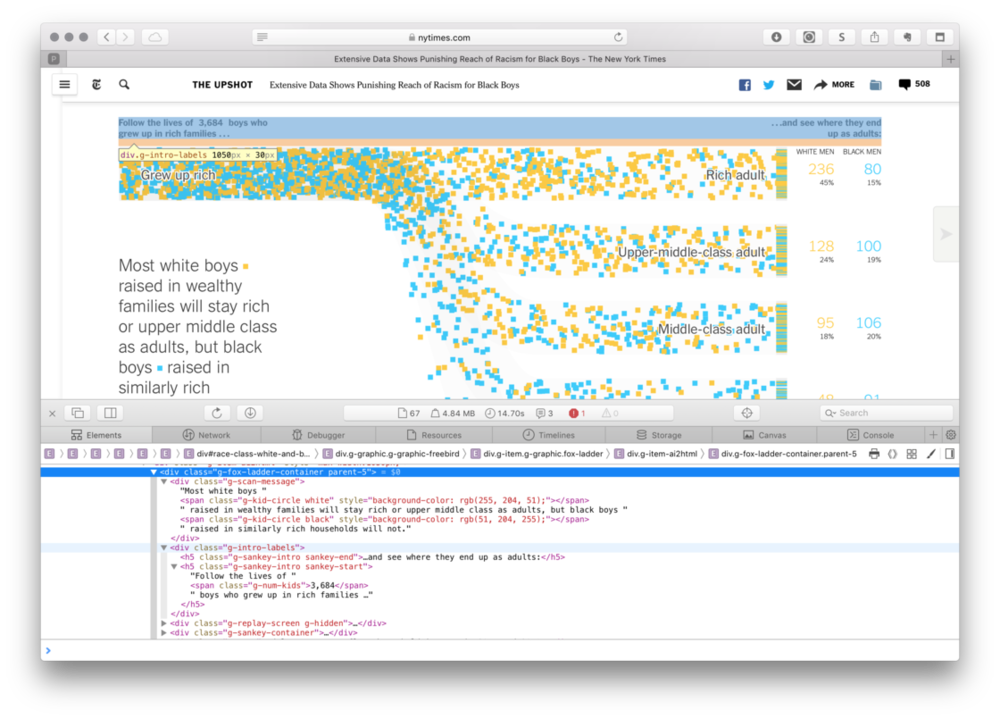The width and height of the screenshot is (1000, 719).
Task: Detach the inspector into a separate window
Action: pyautogui.click(x=78, y=413)
